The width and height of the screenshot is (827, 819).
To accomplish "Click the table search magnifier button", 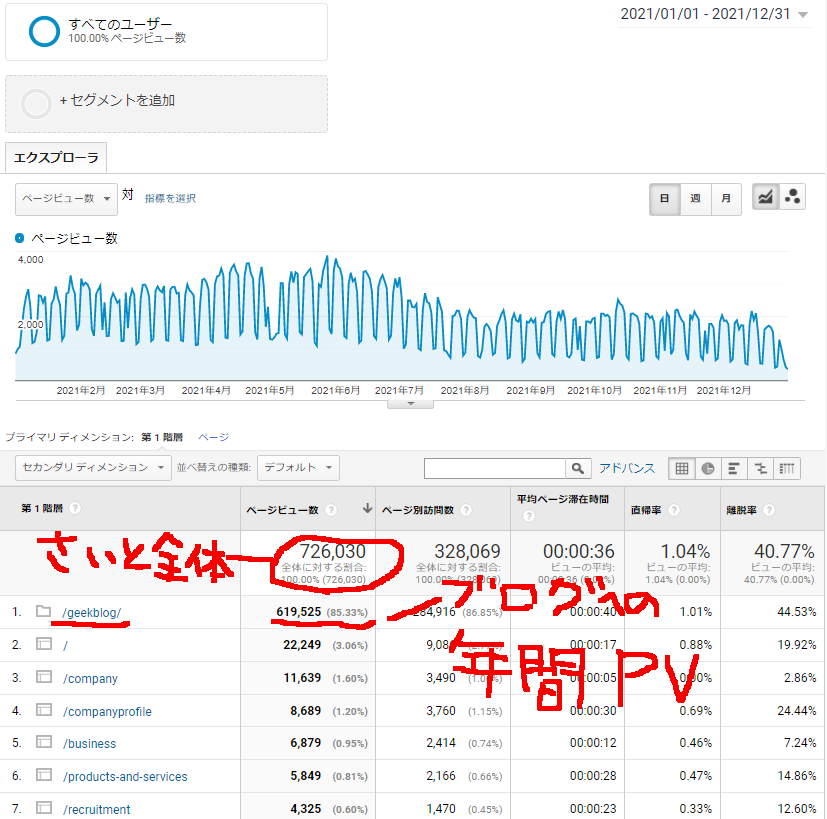I will point(578,468).
